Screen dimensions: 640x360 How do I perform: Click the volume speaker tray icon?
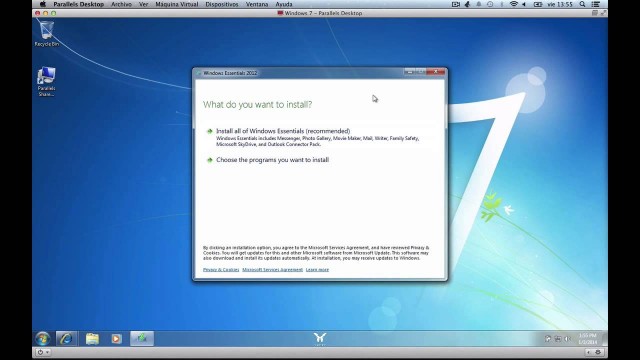pos(567,338)
